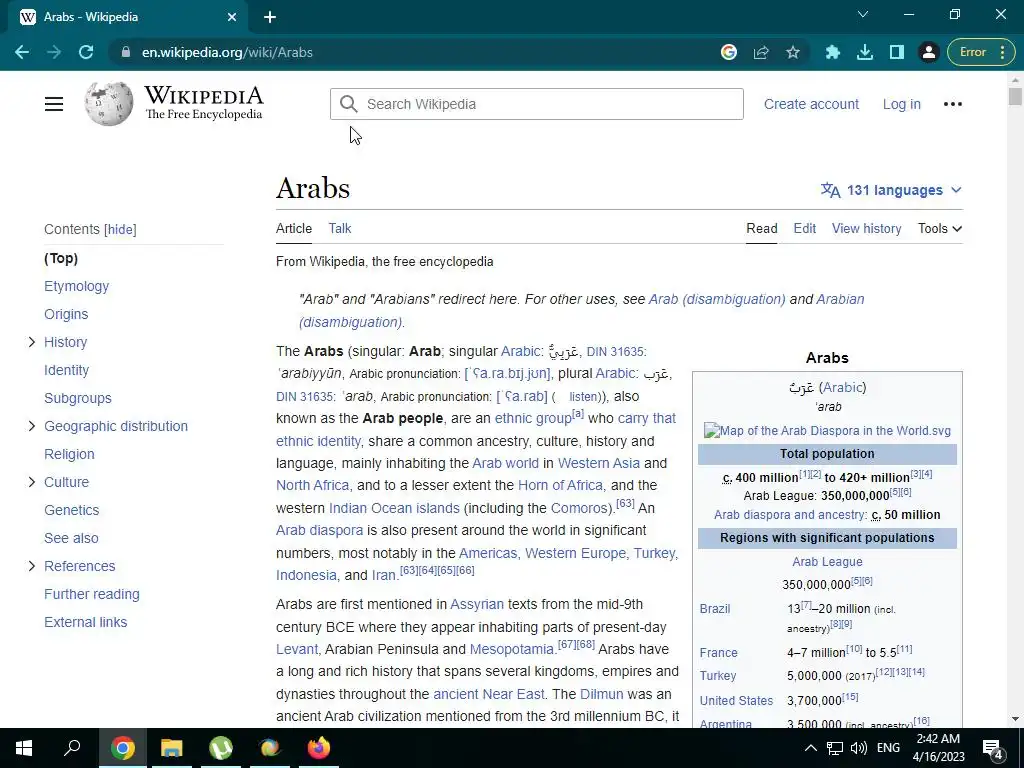Open the View history tab
Screen dimensions: 1024x768
point(866,229)
